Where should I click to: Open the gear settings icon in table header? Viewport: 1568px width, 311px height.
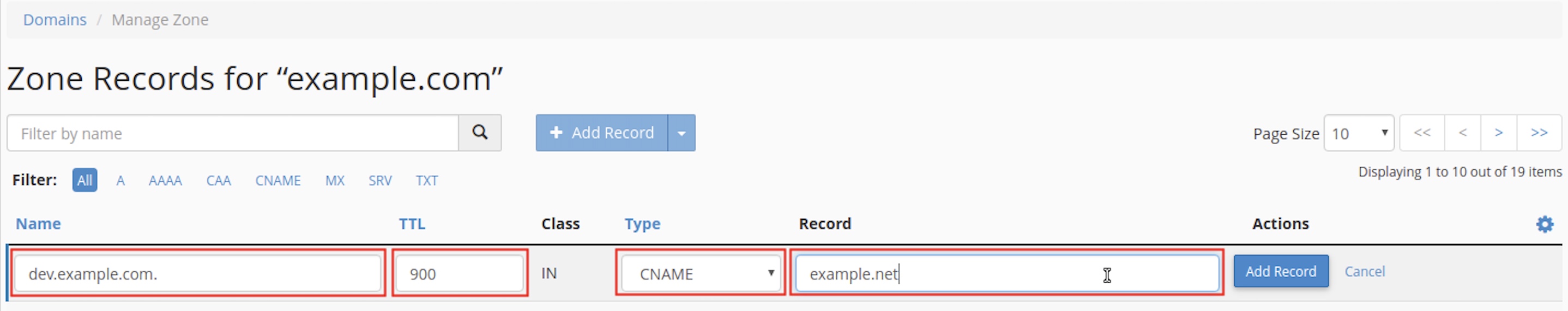(x=1544, y=224)
